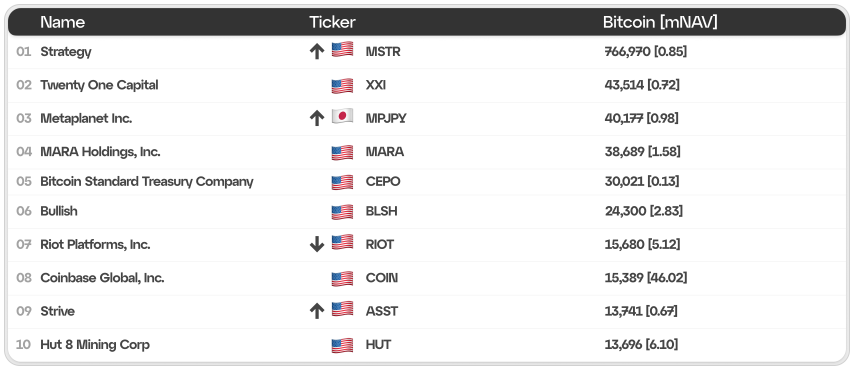
Task: Click the US flag beside BLSH ticker
Action: click(342, 211)
